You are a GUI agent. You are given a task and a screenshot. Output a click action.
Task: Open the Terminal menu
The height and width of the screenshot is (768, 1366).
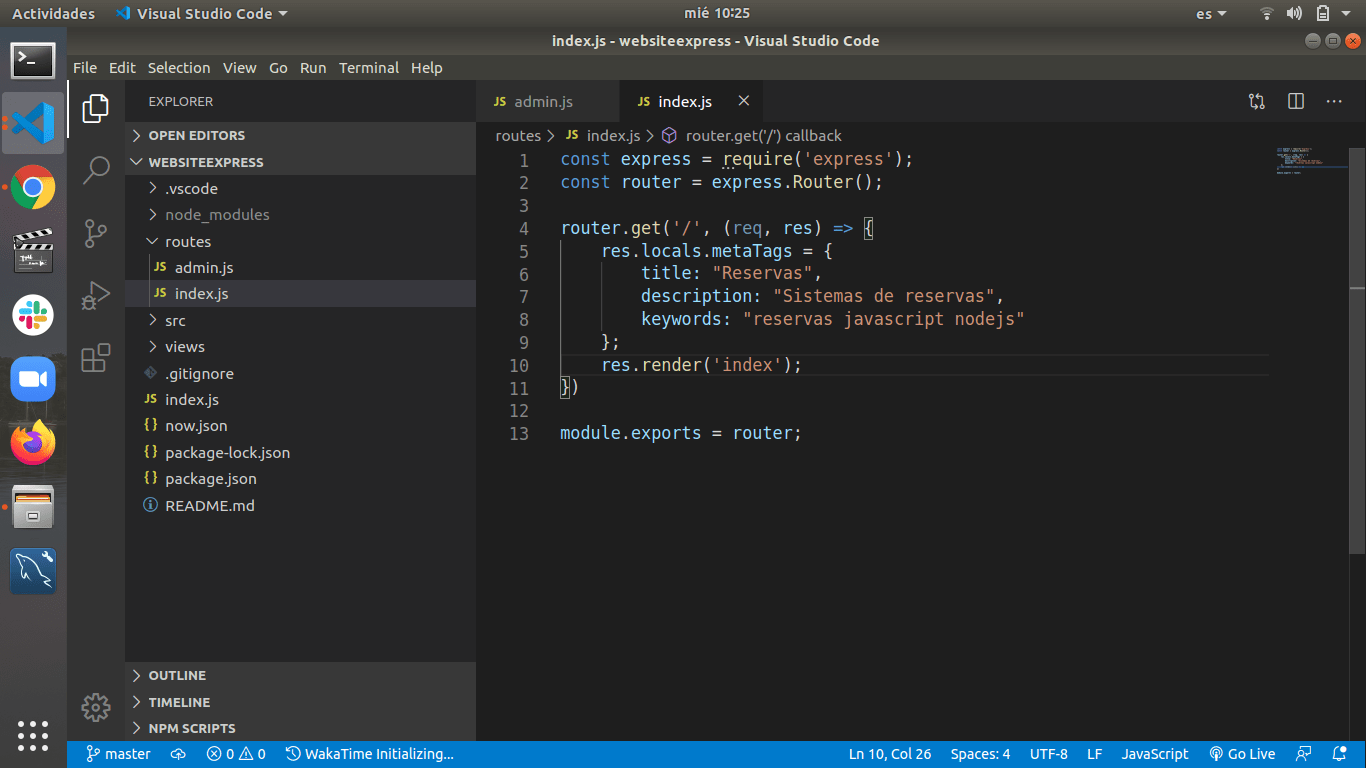point(368,68)
